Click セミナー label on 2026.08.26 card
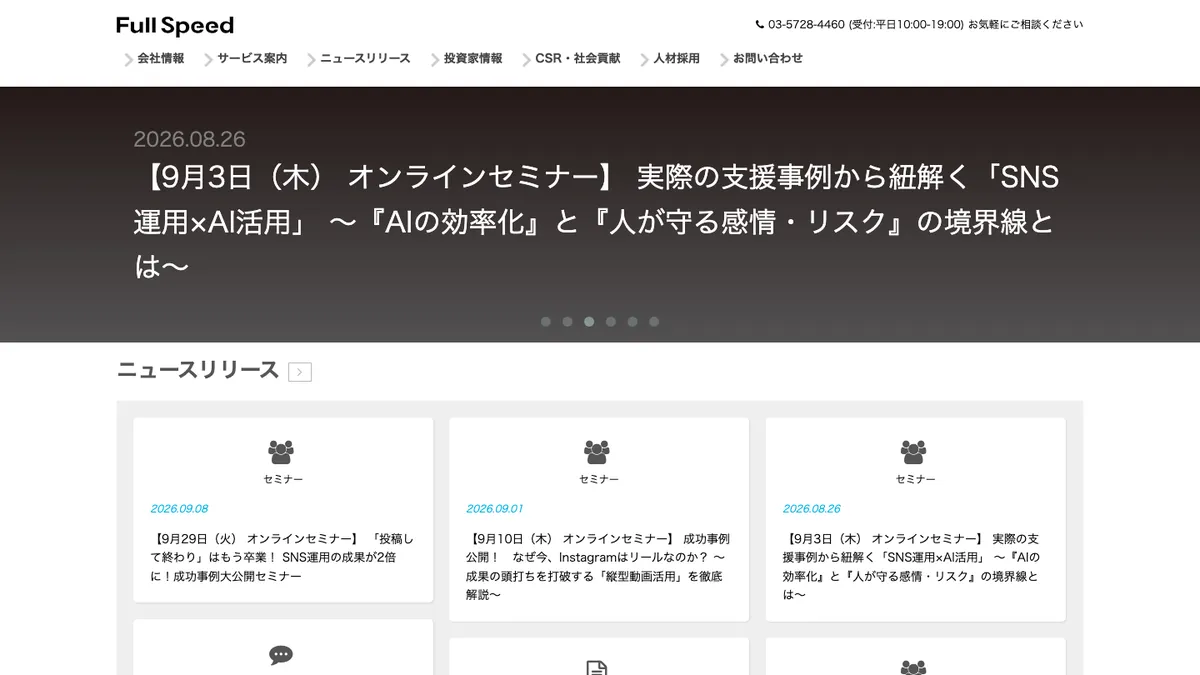 point(915,480)
